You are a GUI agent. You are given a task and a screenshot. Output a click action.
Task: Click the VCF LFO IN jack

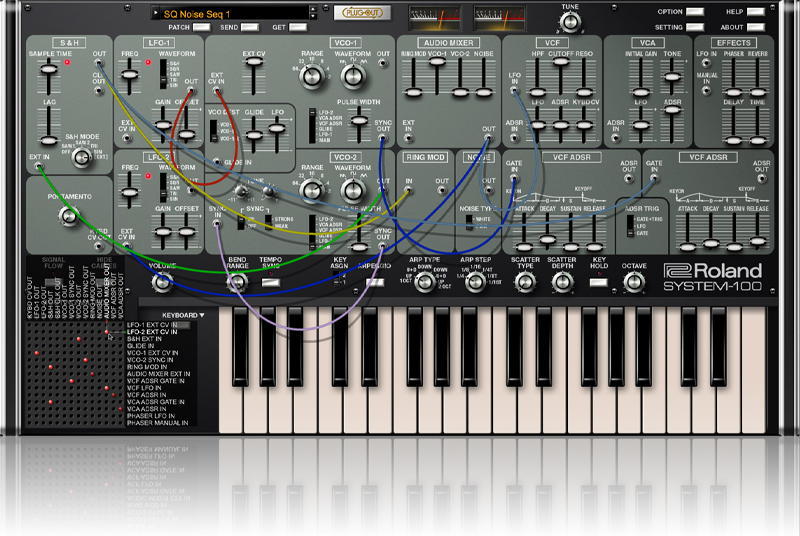click(x=514, y=91)
